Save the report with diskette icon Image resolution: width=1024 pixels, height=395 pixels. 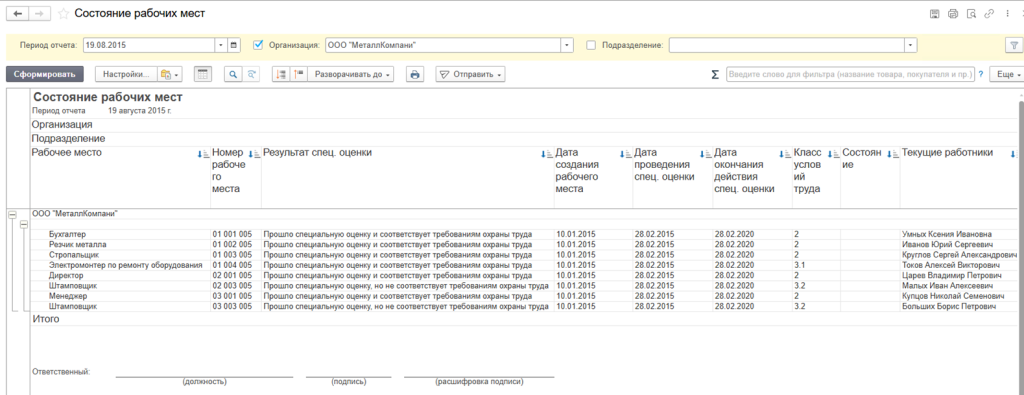click(935, 14)
